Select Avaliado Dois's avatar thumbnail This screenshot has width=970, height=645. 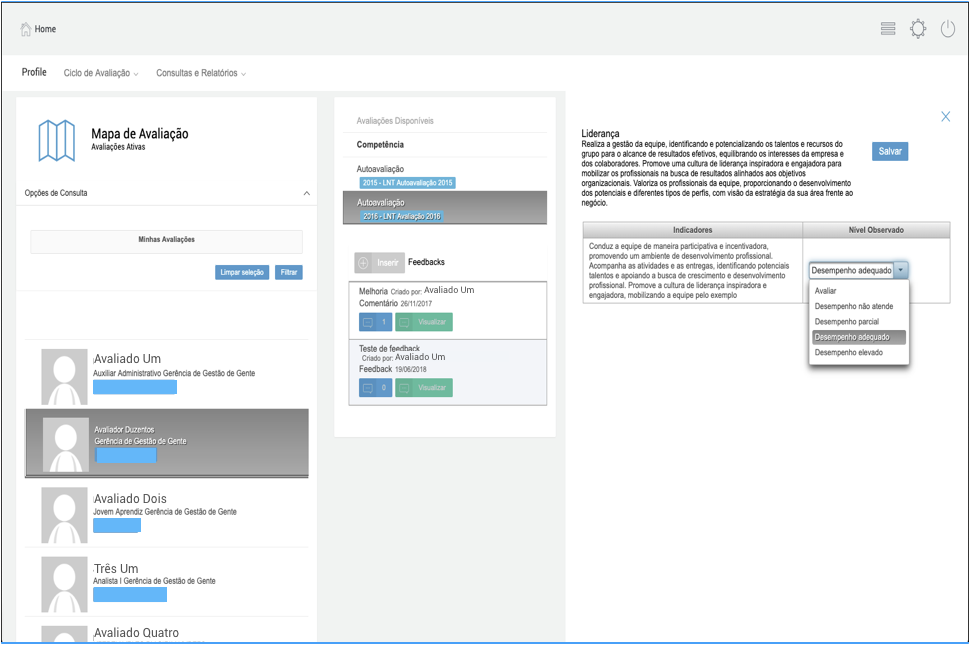point(64,515)
